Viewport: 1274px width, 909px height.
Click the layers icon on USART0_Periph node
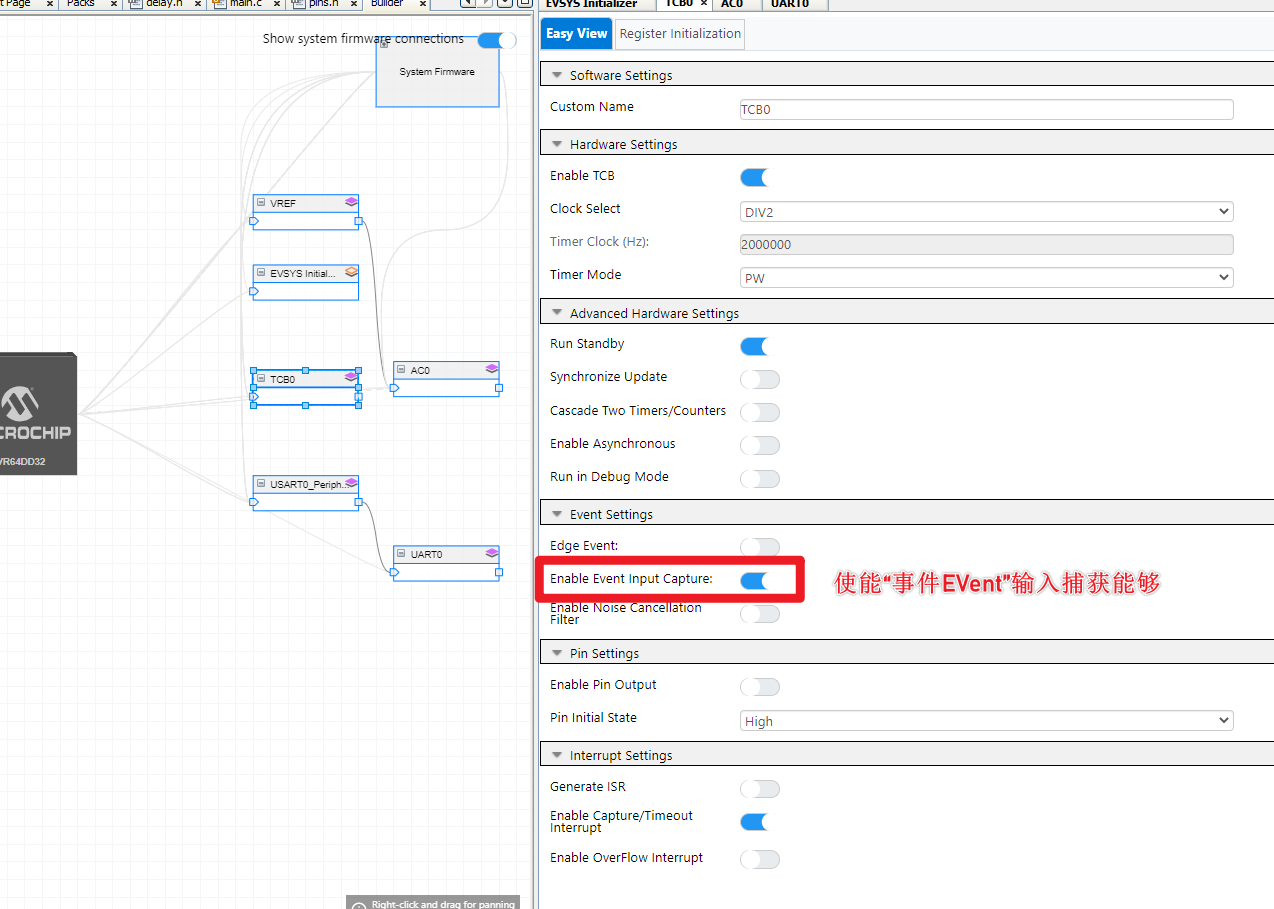click(351, 483)
